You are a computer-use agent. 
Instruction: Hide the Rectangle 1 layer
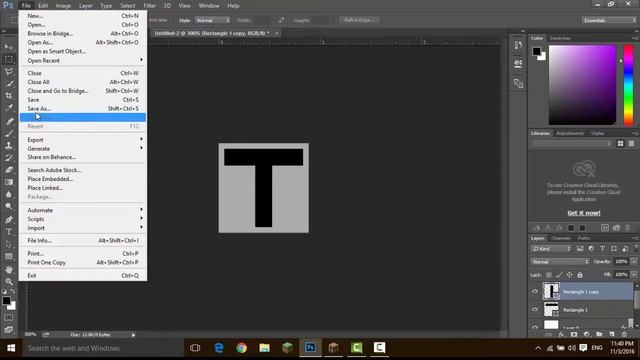[x=535, y=309]
